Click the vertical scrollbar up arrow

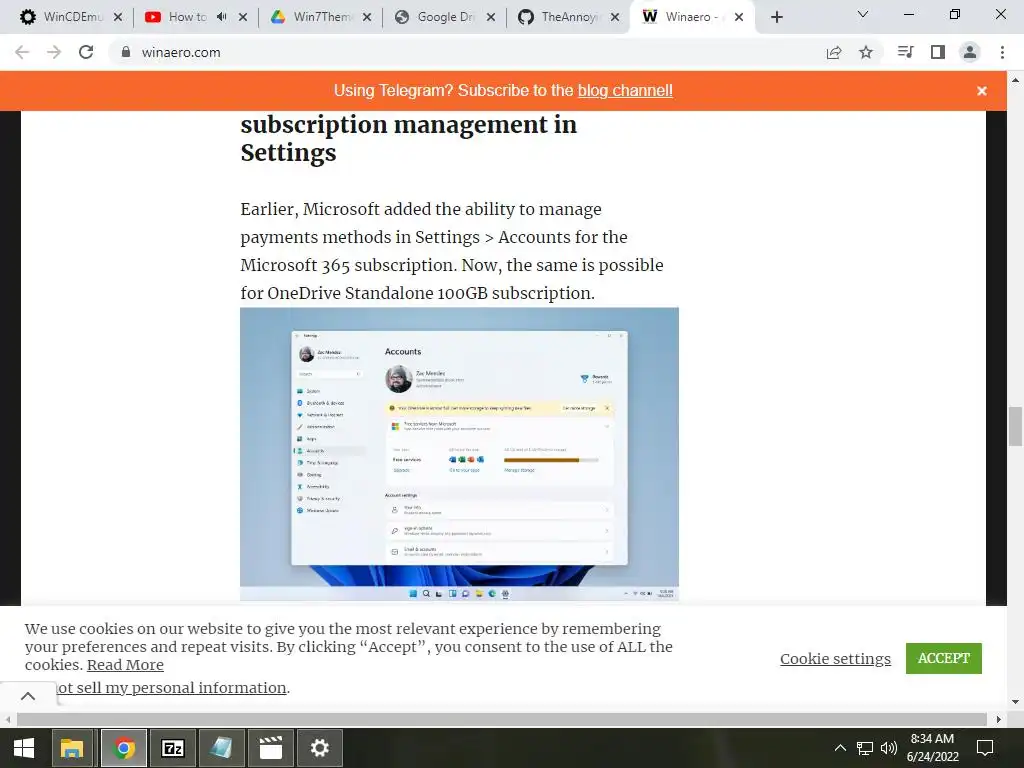click(x=1015, y=80)
